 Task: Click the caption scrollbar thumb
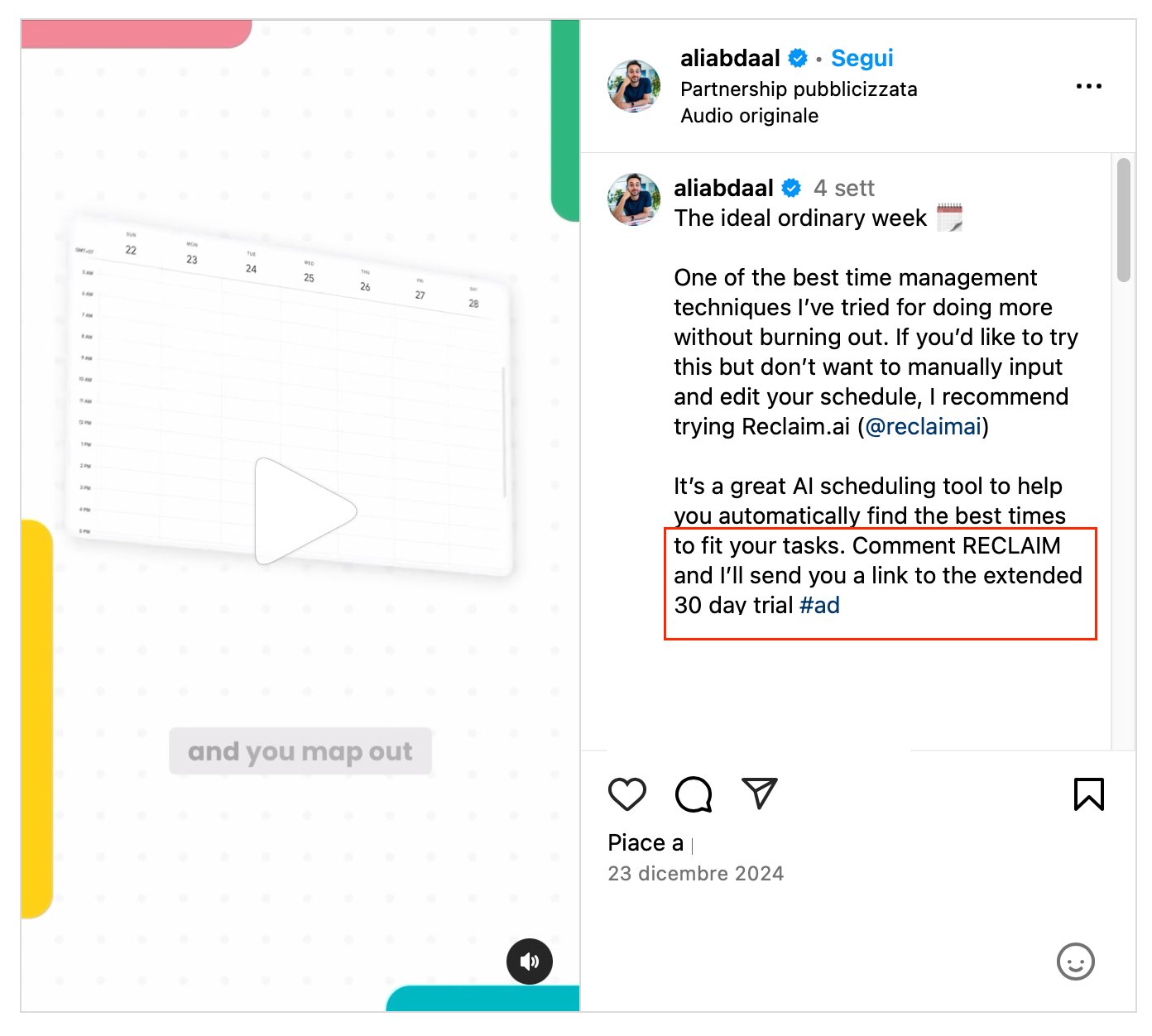[1123, 220]
